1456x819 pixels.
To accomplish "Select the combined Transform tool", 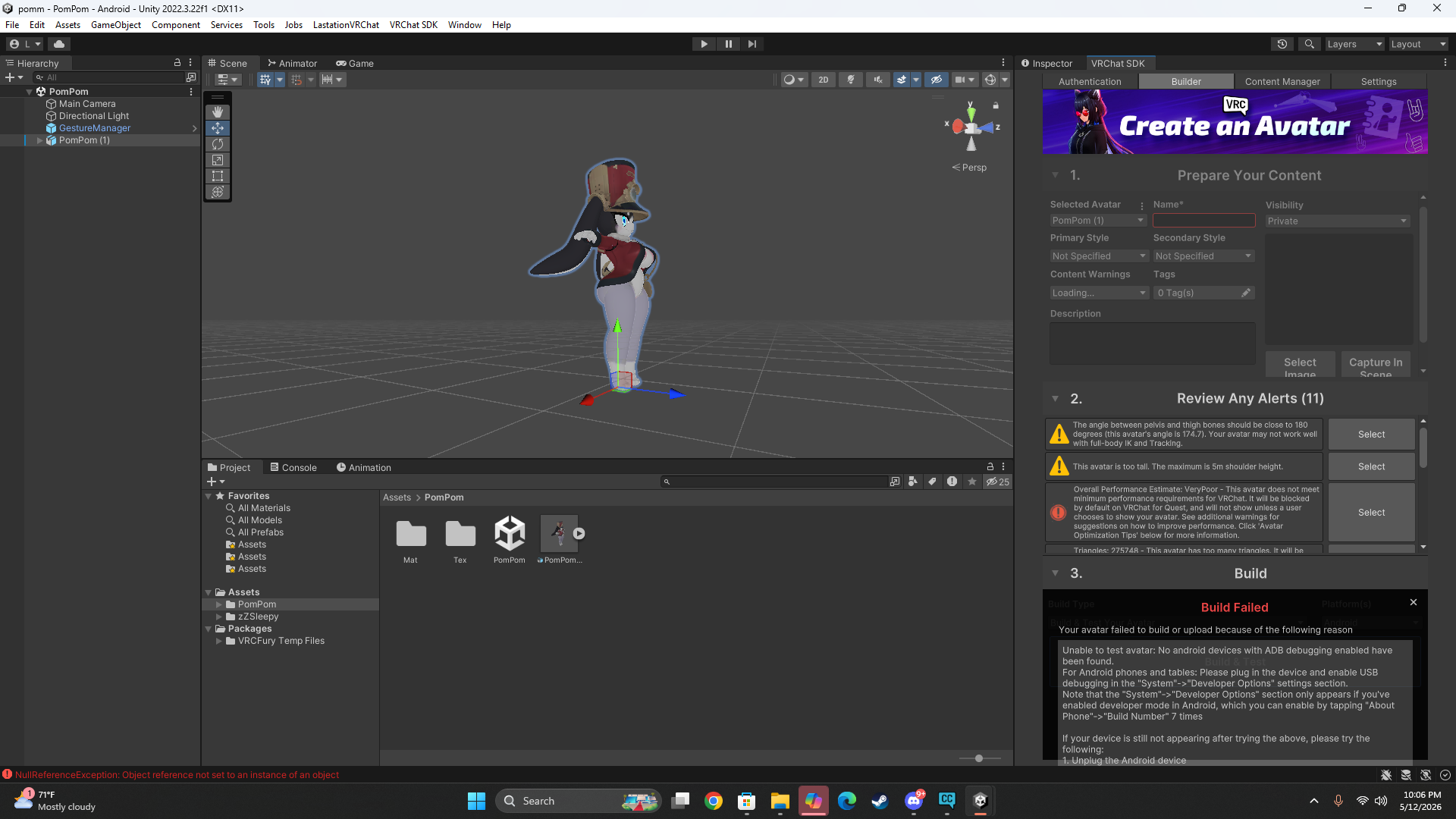I will tap(218, 192).
